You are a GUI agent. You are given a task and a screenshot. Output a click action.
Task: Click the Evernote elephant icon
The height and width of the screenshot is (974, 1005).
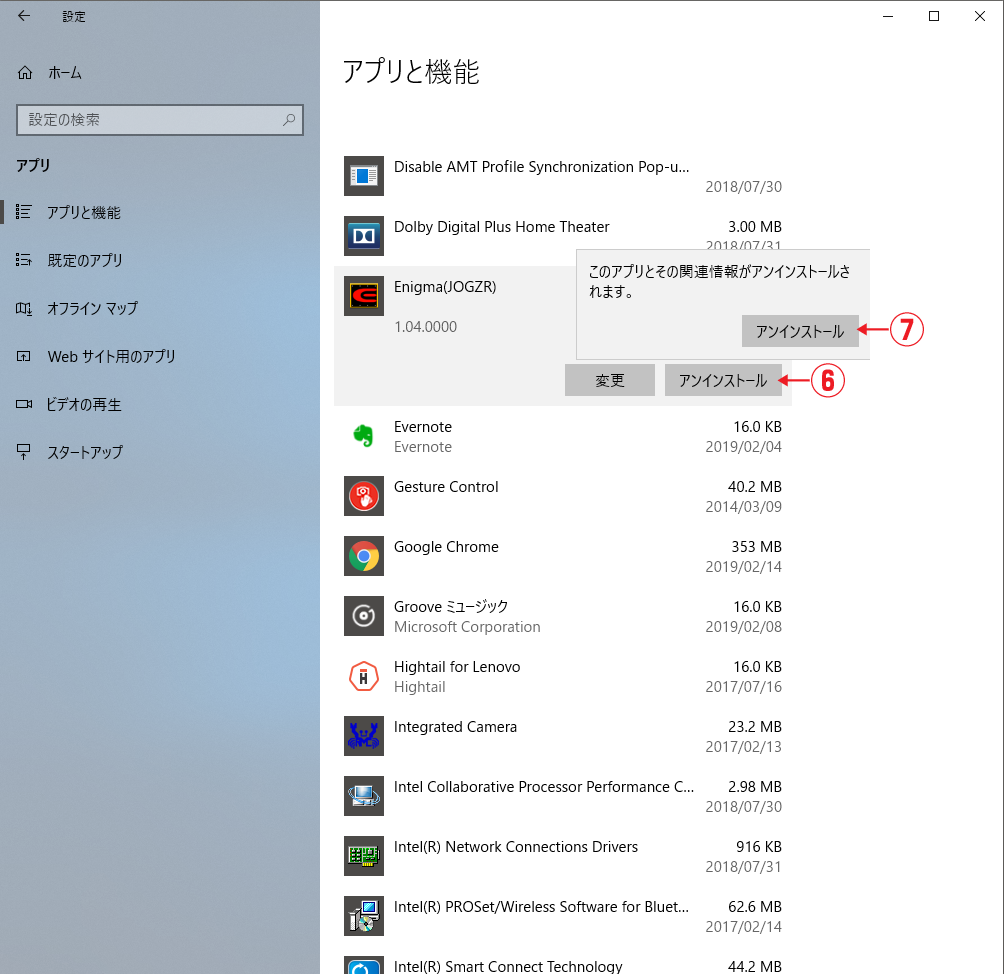click(363, 436)
